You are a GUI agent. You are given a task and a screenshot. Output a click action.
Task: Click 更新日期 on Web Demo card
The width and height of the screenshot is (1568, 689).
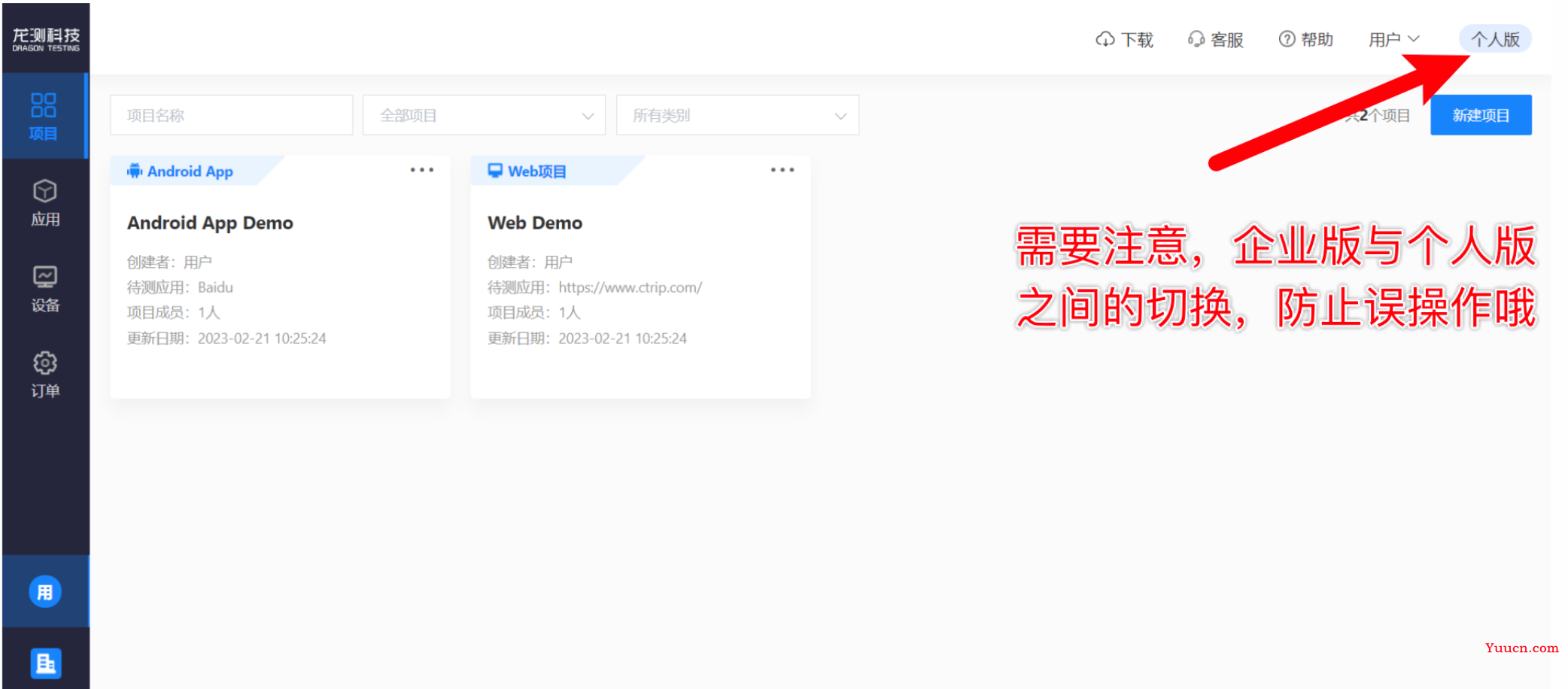[x=587, y=338]
